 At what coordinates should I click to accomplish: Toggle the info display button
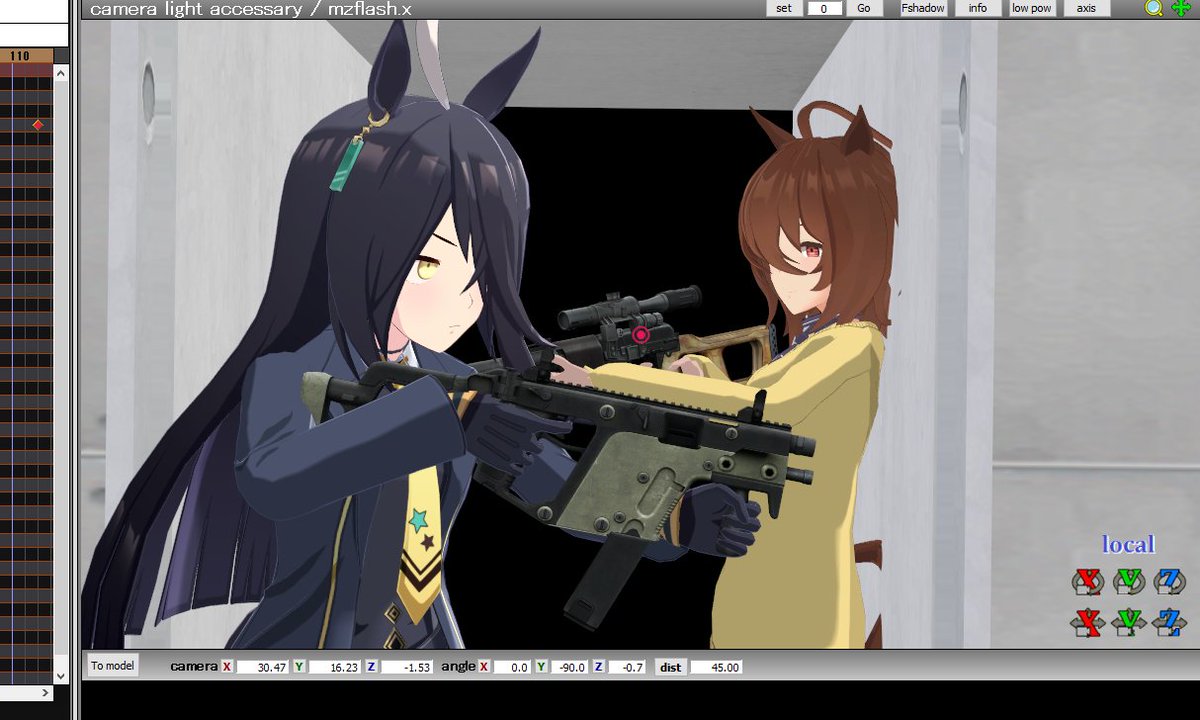coord(978,8)
